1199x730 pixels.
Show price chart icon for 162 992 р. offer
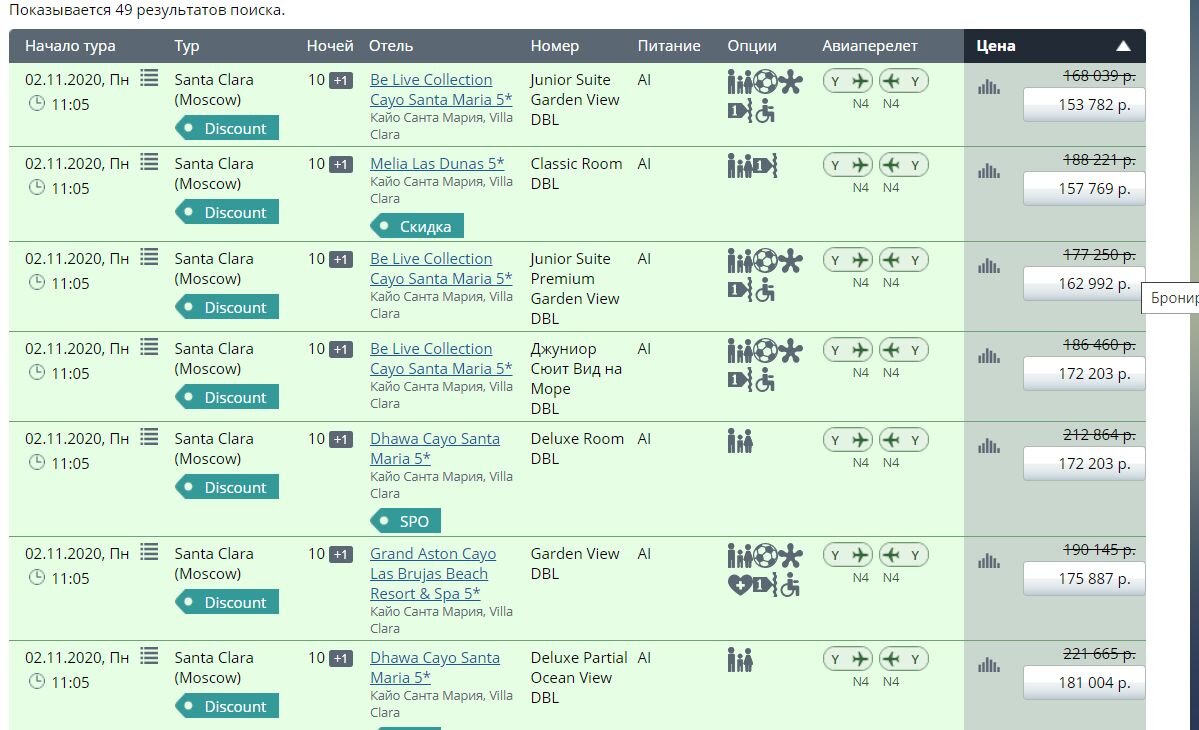(x=989, y=266)
